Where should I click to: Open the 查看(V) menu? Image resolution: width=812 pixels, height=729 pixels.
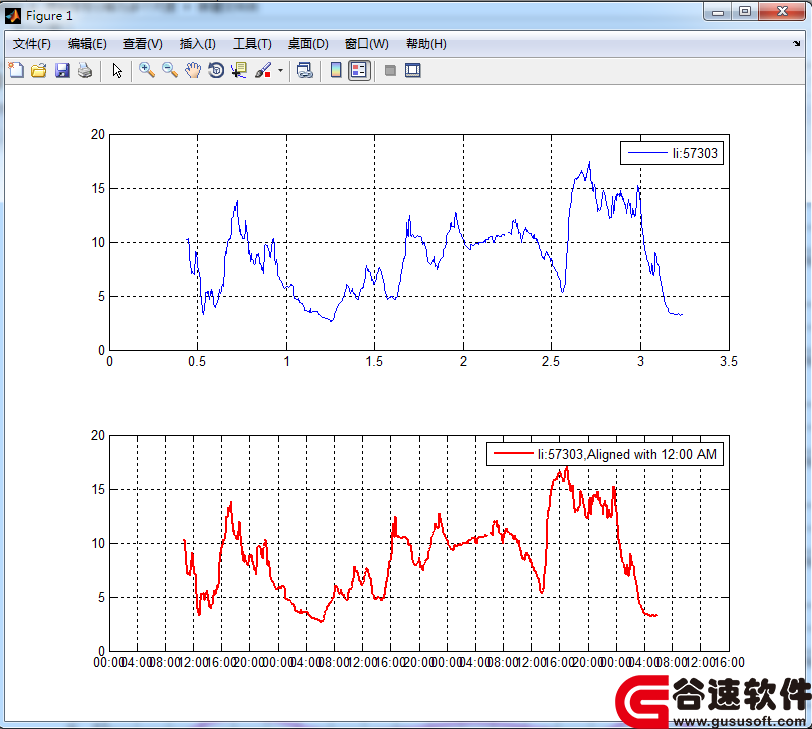(142, 44)
